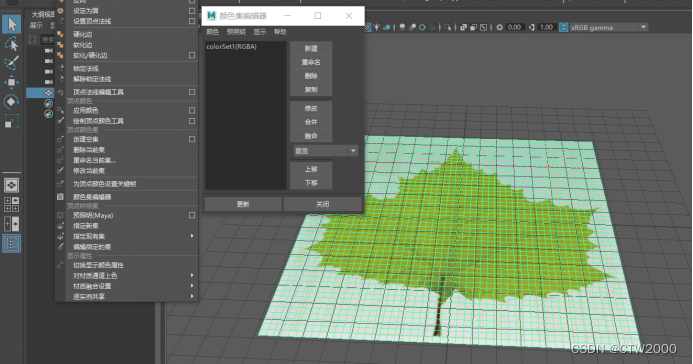Click the 合并 button
This screenshot has height=364, width=693.
pyautogui.click(x=311, y=122)
